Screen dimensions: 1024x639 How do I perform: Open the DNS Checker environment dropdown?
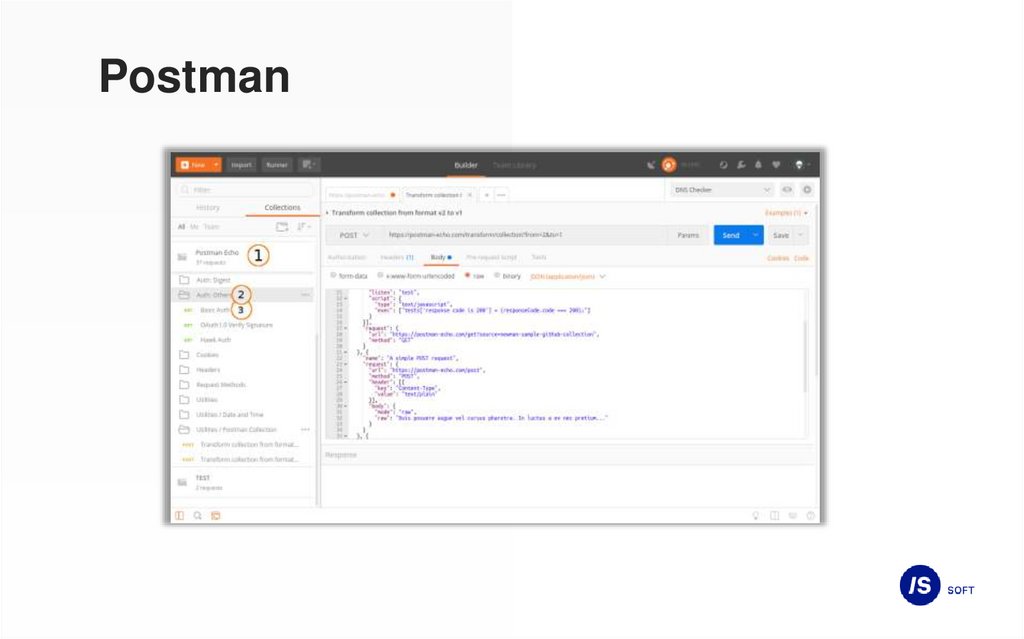pyautogui.click(x=722, y=189)
